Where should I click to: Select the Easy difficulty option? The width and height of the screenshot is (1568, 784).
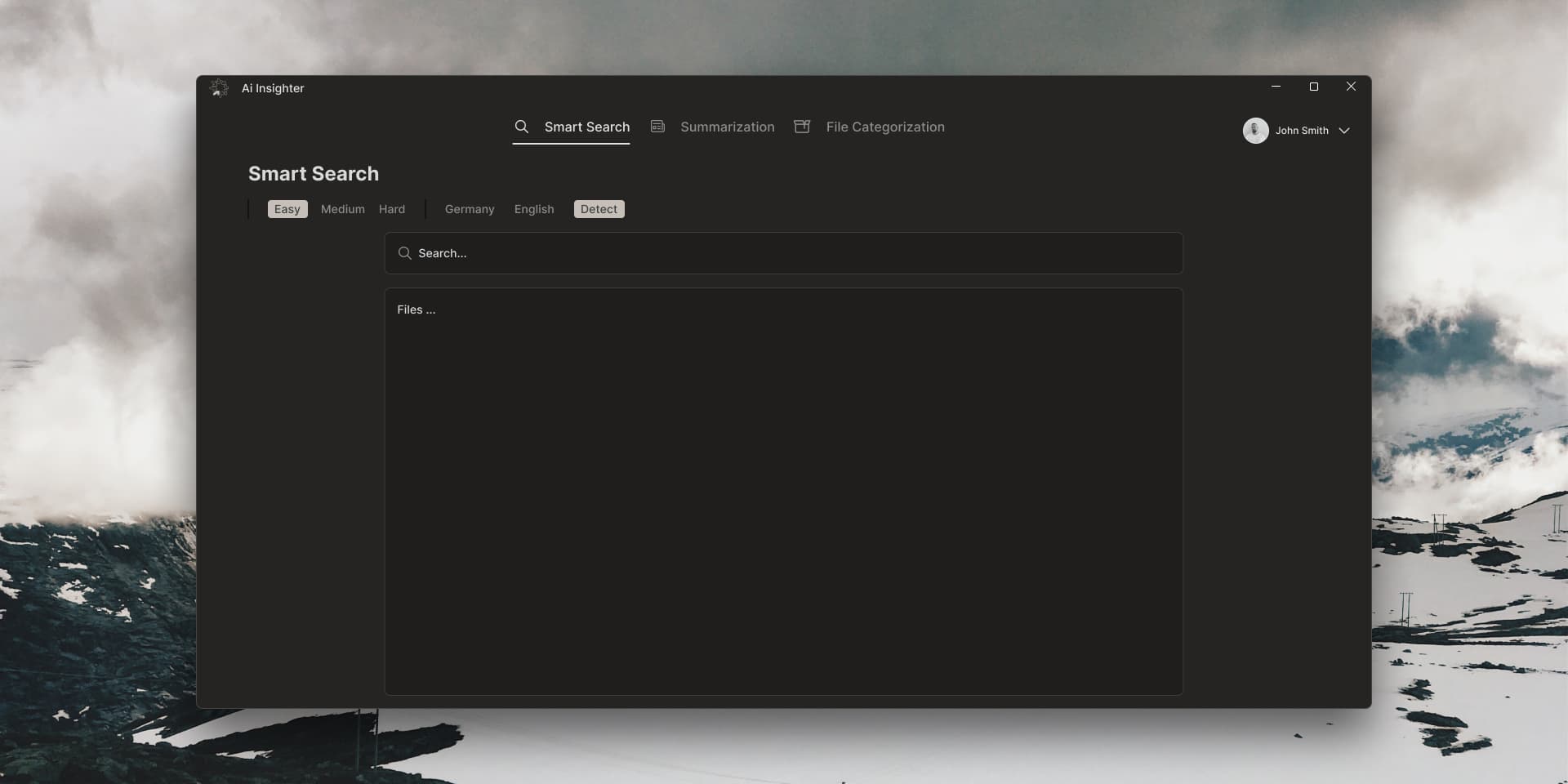pos(287,209)
